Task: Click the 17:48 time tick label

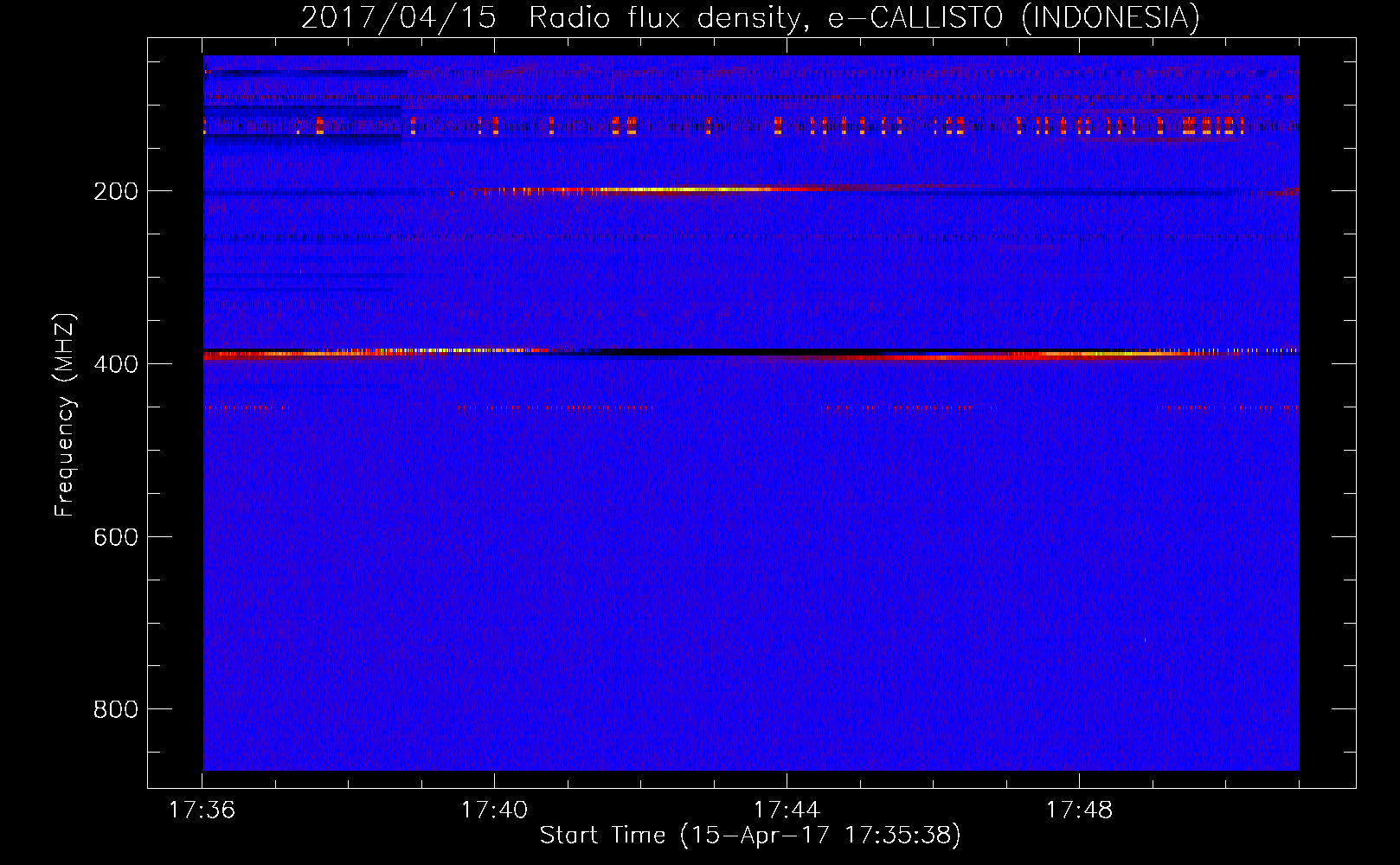Action: (1079, 810)
